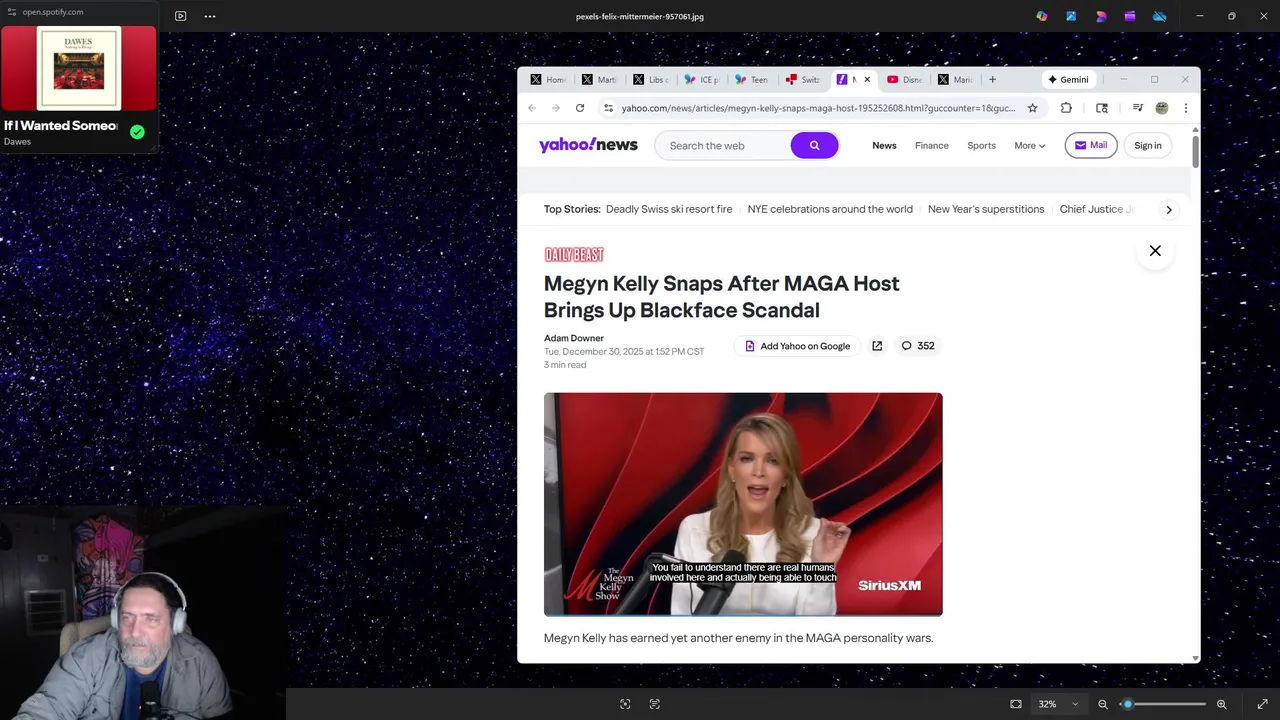Image resolution: width=1280 pixels, height=720 pixels.
Task: Open the site information icon in address bar
Action: click(x=607, y=108)
